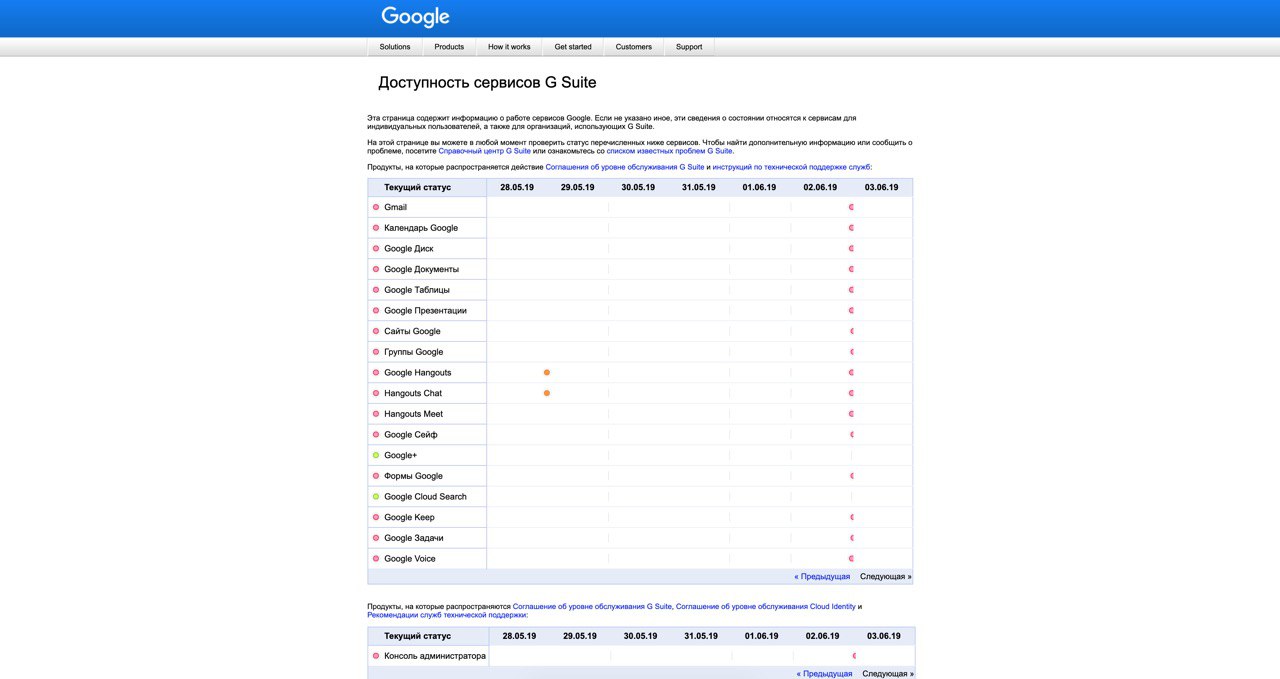1280x679 pixels.
Task: Click status dot beside Консоль администратора
Action: tap(376, 656)
